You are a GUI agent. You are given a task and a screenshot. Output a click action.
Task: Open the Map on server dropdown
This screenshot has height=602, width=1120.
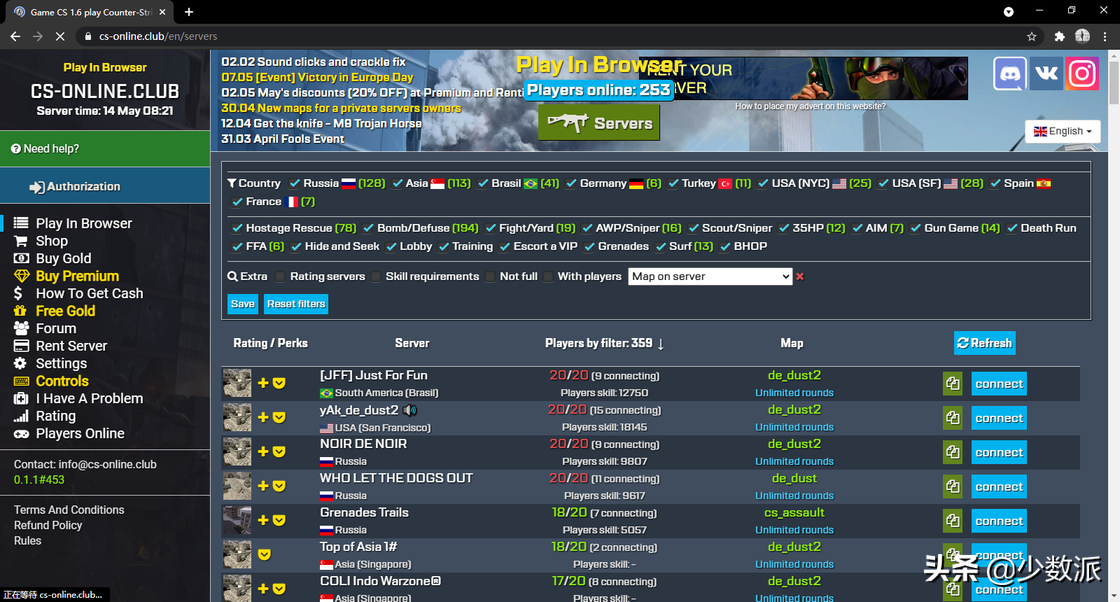pyautogui.click(x=710, y=277)
